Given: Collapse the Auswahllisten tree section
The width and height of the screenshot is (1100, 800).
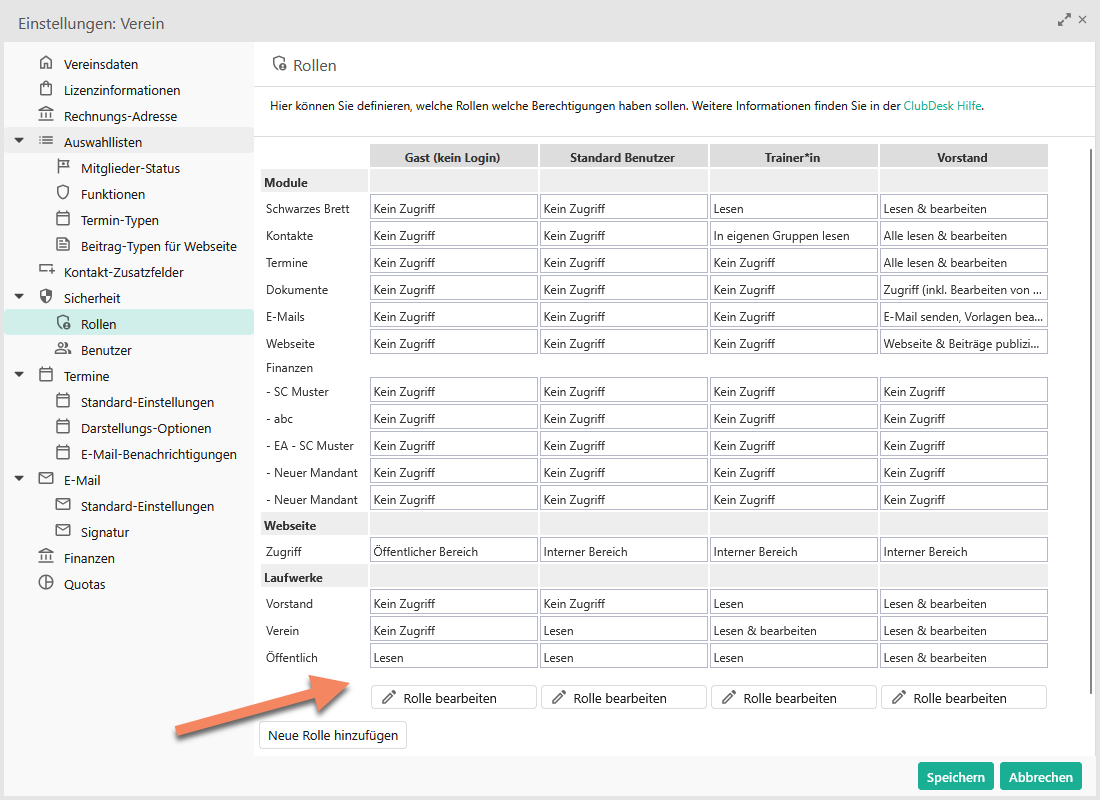Looking at the screenshot, I should pyautogui.click(x=20, y=141).
